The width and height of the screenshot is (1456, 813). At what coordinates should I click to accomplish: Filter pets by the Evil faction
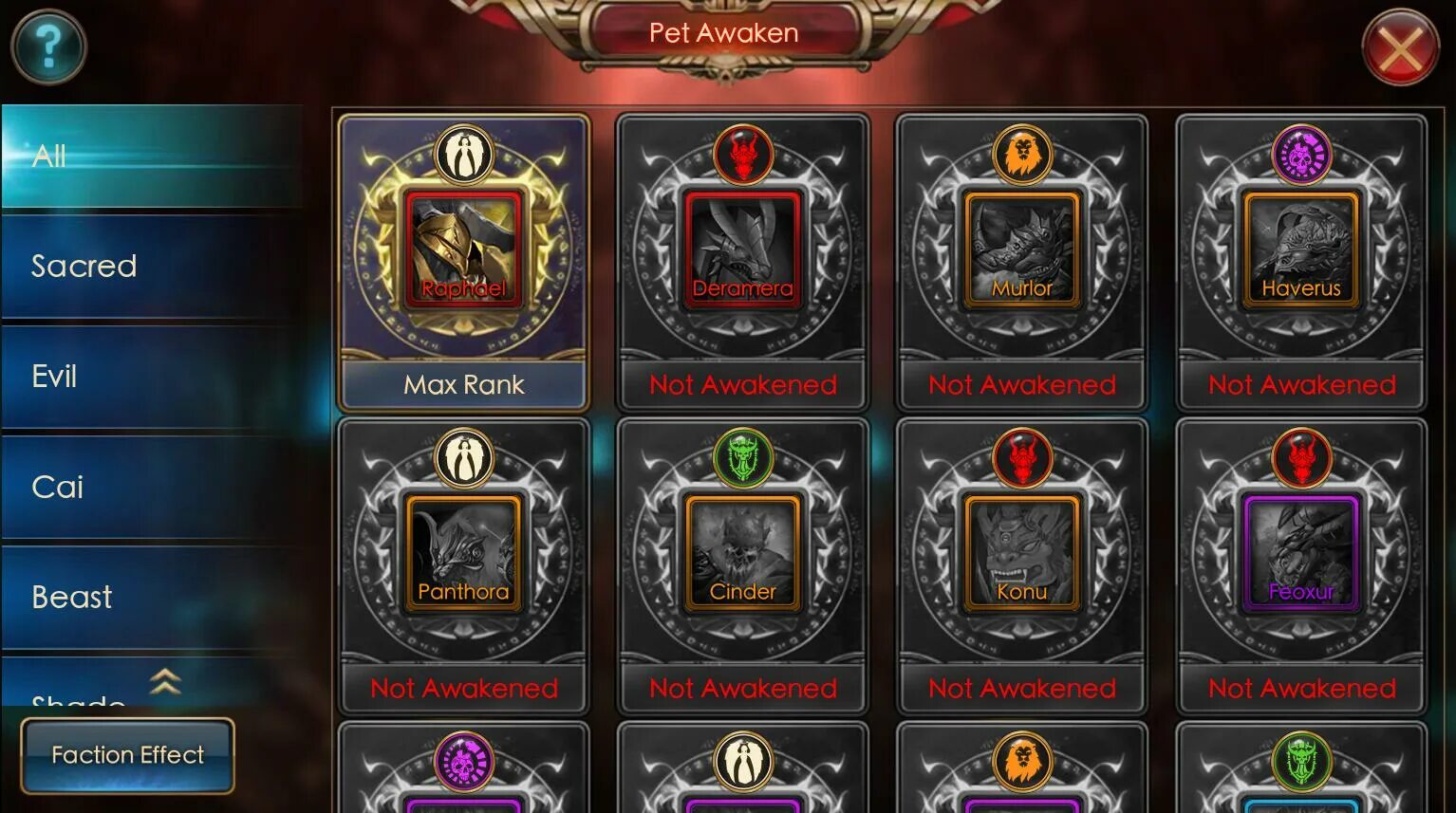[x=152, y=377]
